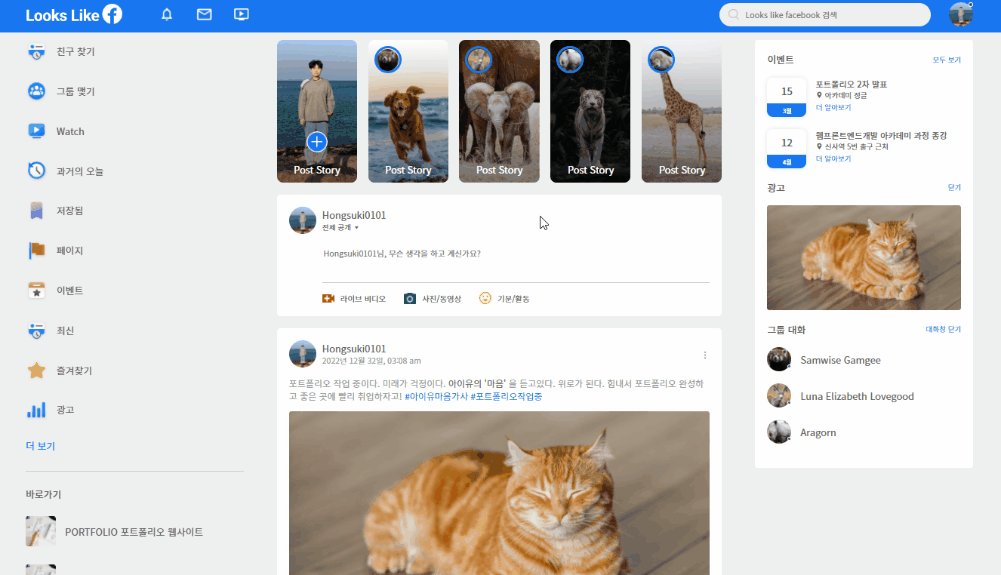
Task: Click the 기분/활동 smiley icon
Action: click(x=485, y=298)
